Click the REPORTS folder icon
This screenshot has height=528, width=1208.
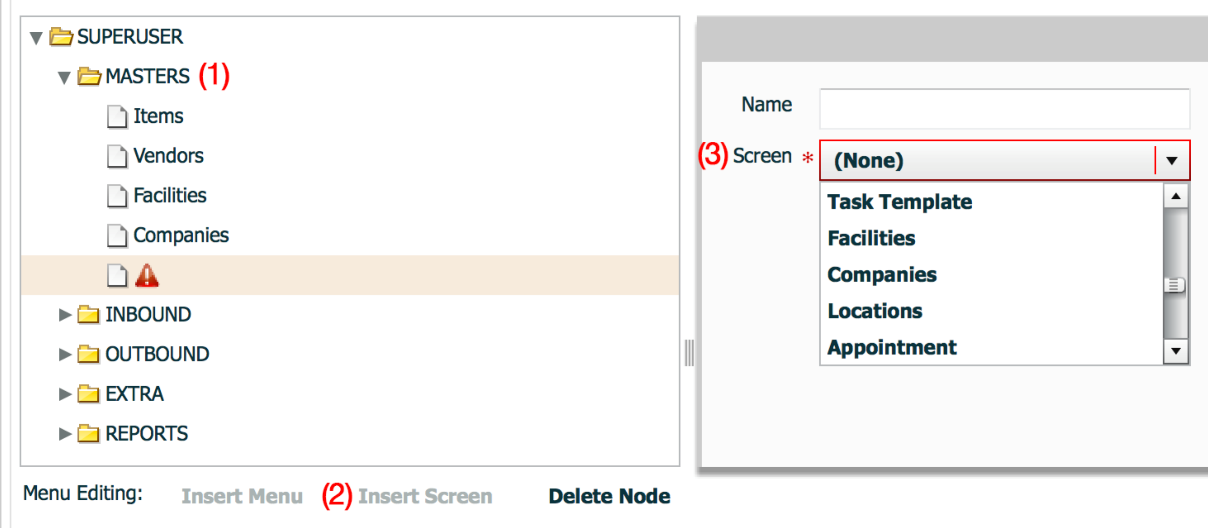tap(89, 434)
